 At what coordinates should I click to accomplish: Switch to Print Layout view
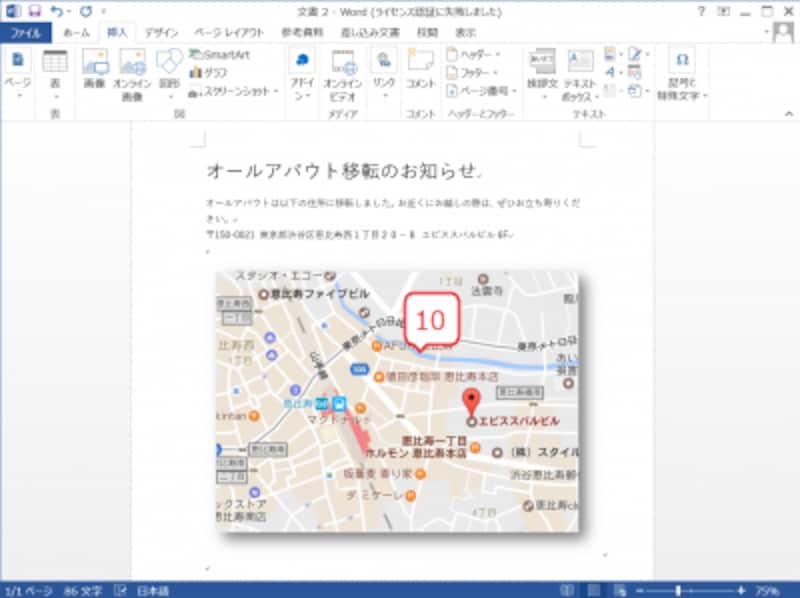(x=593, y=590)
